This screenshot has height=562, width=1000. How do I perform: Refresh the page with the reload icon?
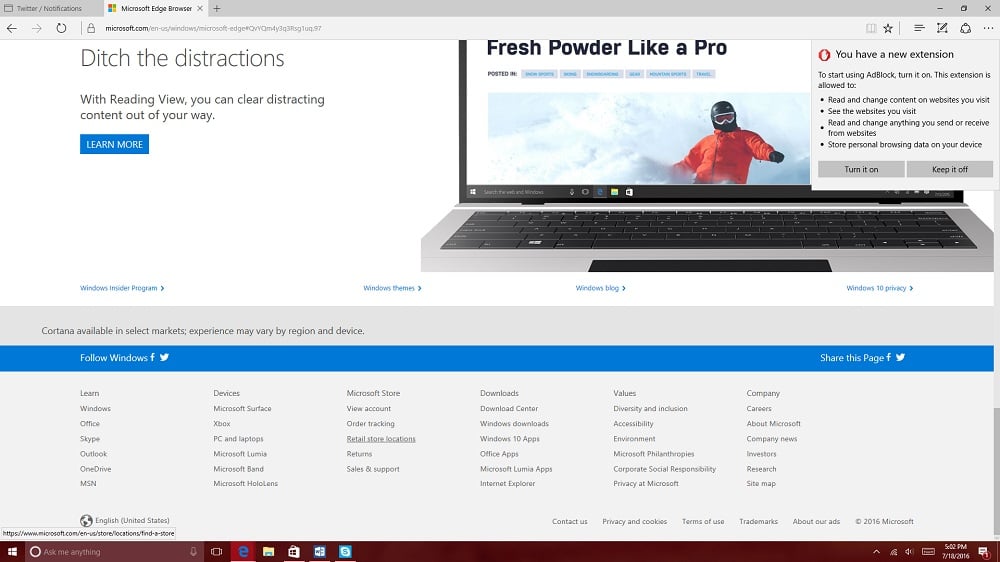(x=61, y=28)
